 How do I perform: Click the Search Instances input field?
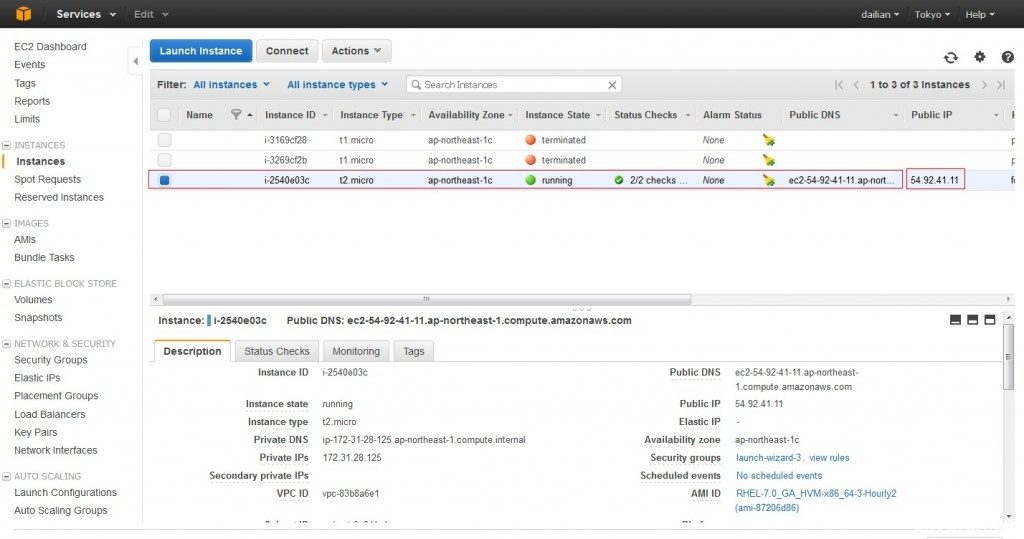tap(514, 85)
